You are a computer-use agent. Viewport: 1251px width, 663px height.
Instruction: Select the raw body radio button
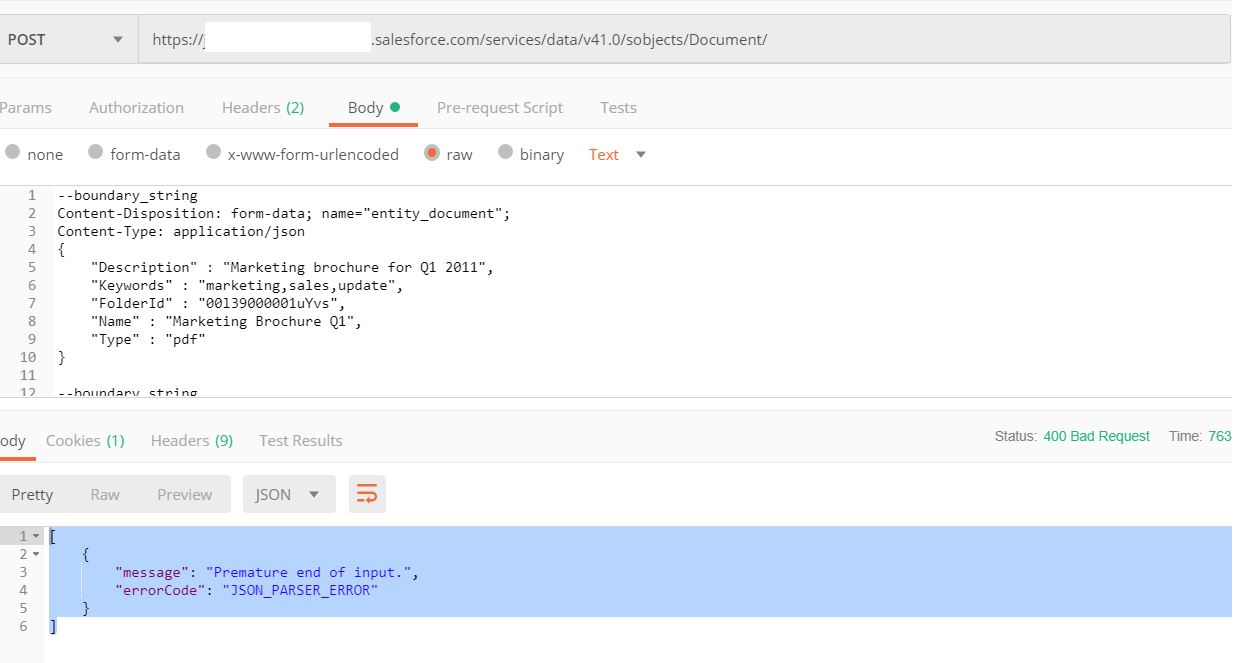tap(432, 153)
